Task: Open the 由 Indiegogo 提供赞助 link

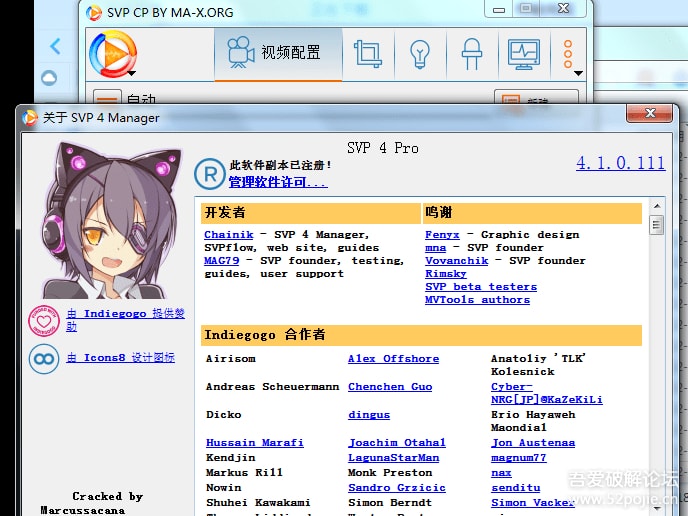Action: (x=125, y=320)
